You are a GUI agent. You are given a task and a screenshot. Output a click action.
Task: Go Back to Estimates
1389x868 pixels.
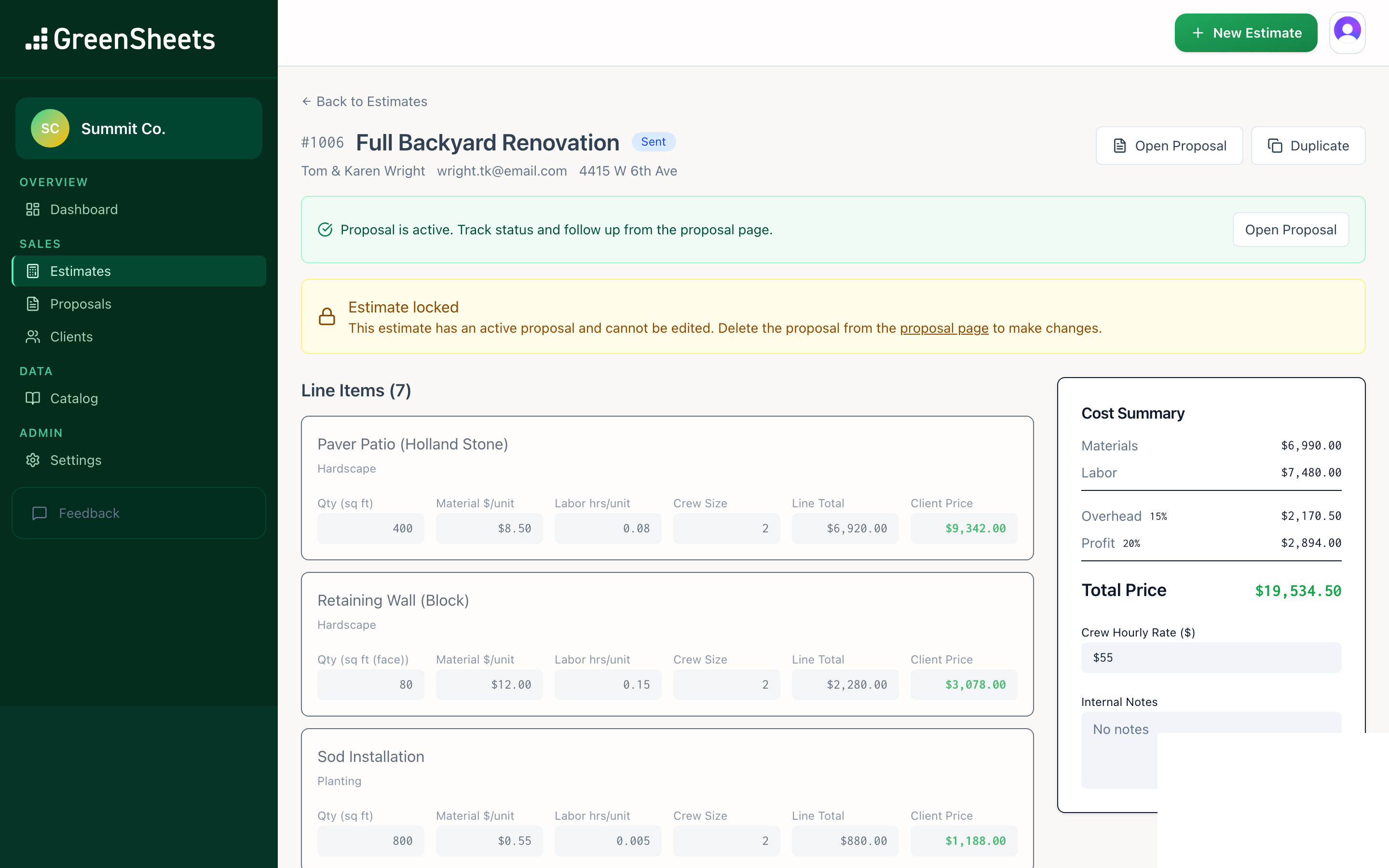point(364,101)
